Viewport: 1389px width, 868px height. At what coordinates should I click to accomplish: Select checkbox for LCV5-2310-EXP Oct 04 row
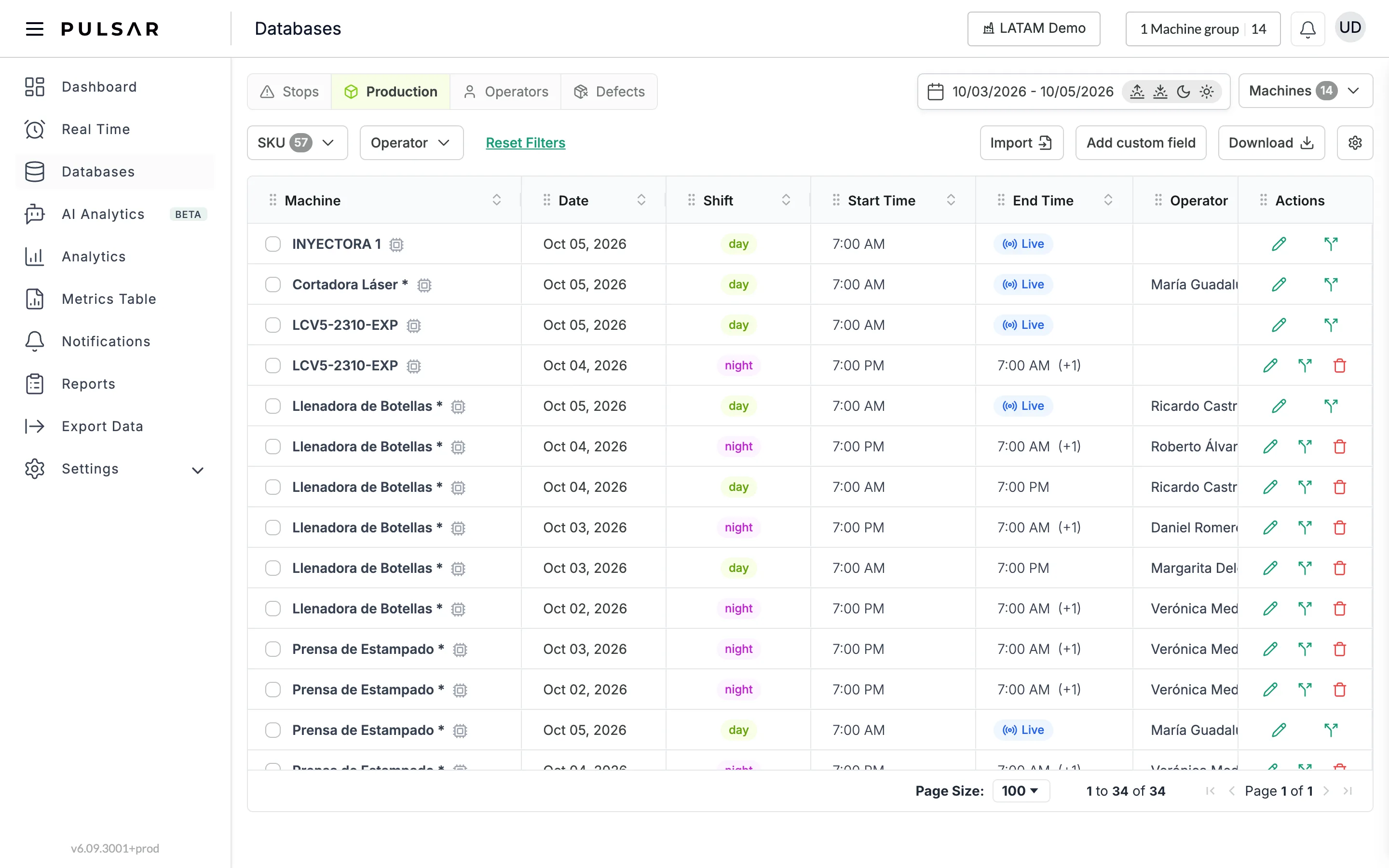(x=272, y=365)
